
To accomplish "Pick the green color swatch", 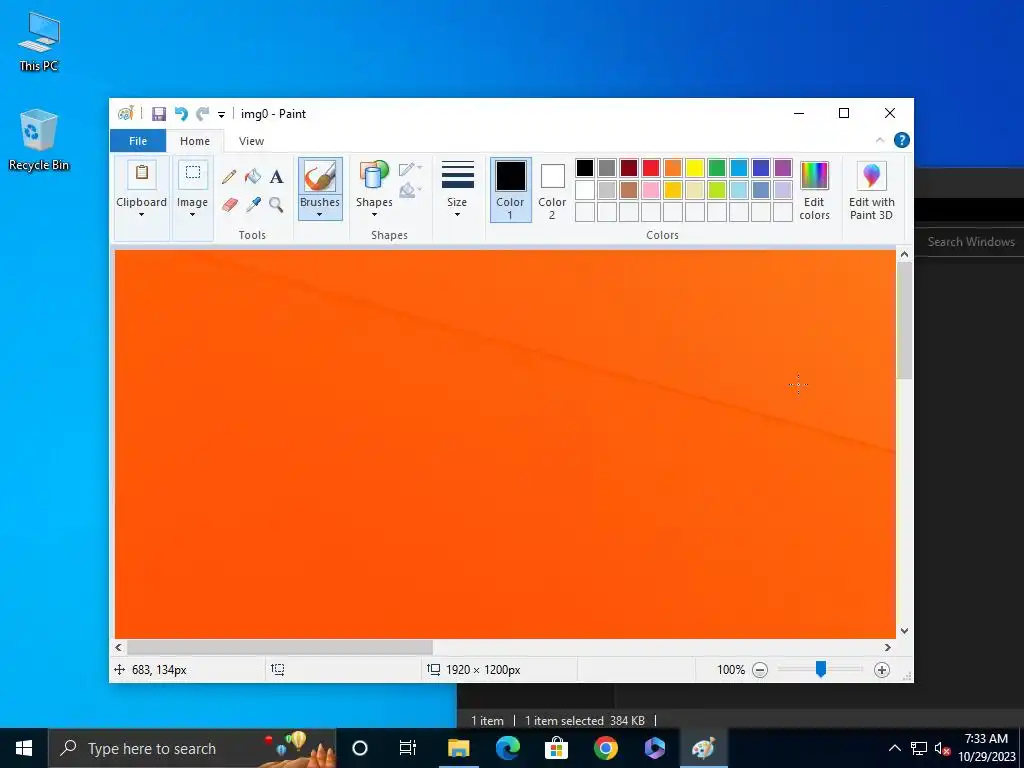I will pyautogui.click(x=717, y=168).
